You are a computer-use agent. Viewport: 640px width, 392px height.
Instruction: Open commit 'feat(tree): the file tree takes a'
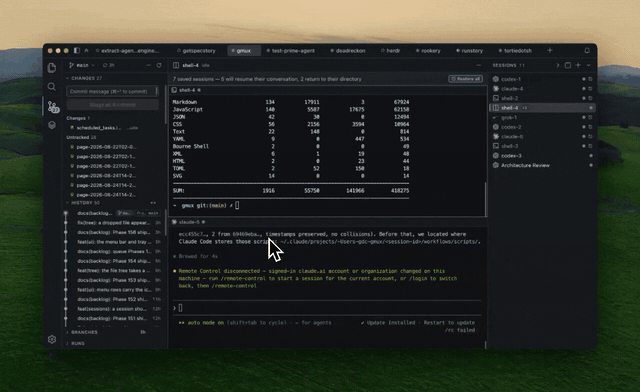pos(114,271)
